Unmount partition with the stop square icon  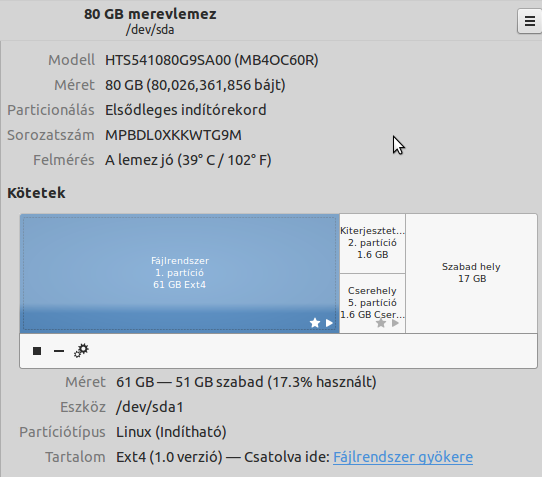37,351
